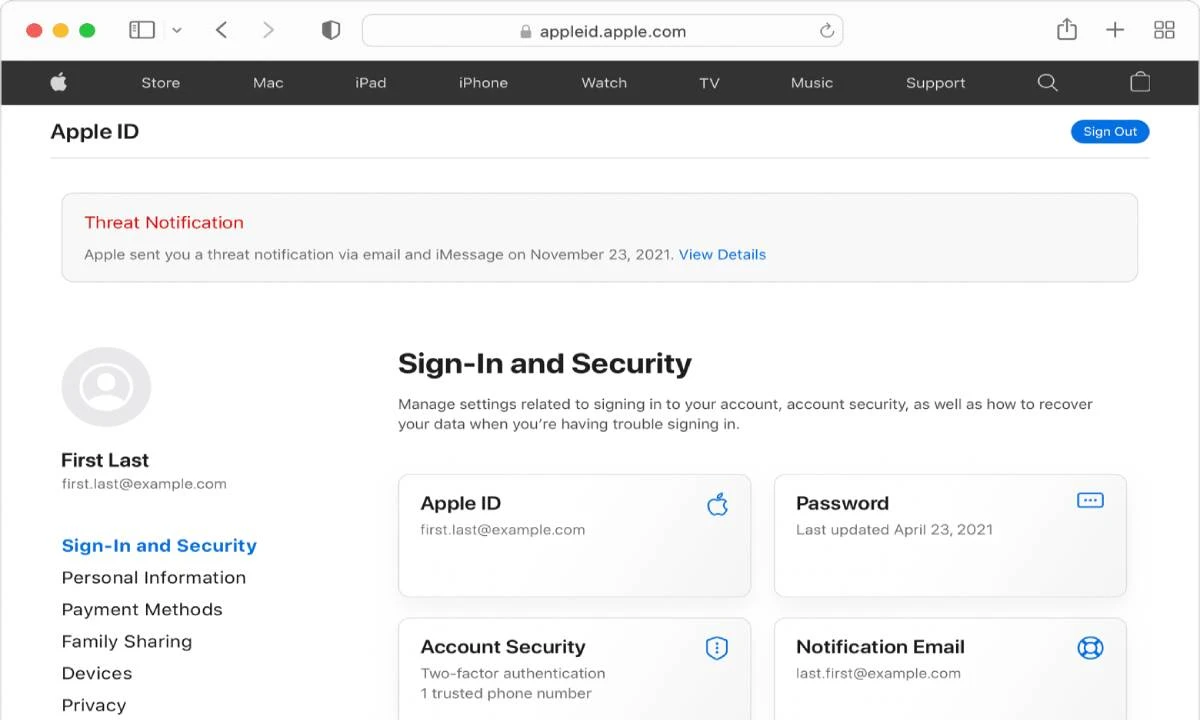Screen dimensions: 1200x720
Task: Click the First Last account name
Action: pos(105,460)
